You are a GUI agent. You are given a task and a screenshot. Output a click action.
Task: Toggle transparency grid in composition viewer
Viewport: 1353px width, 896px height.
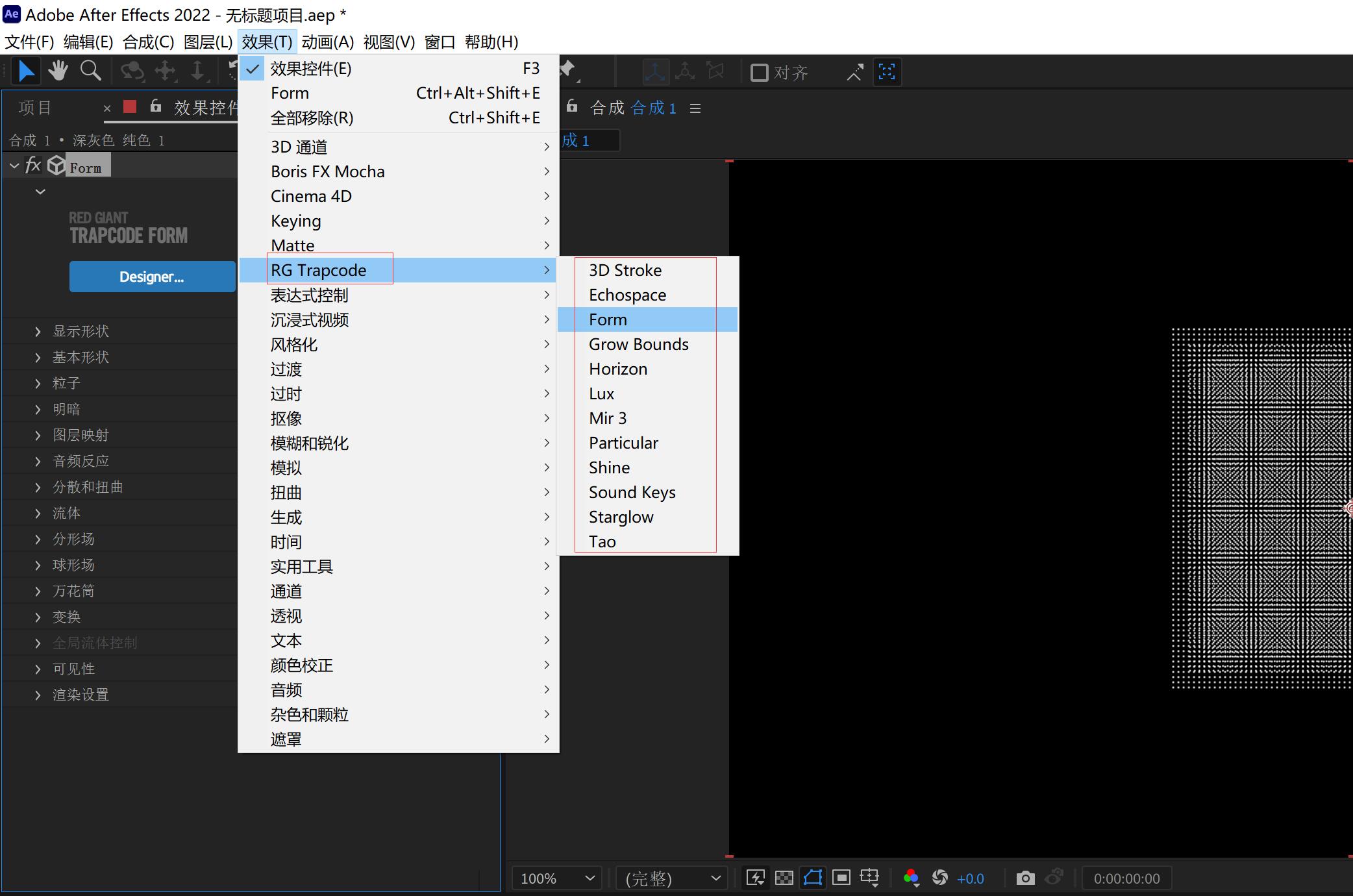pos(784,878)
